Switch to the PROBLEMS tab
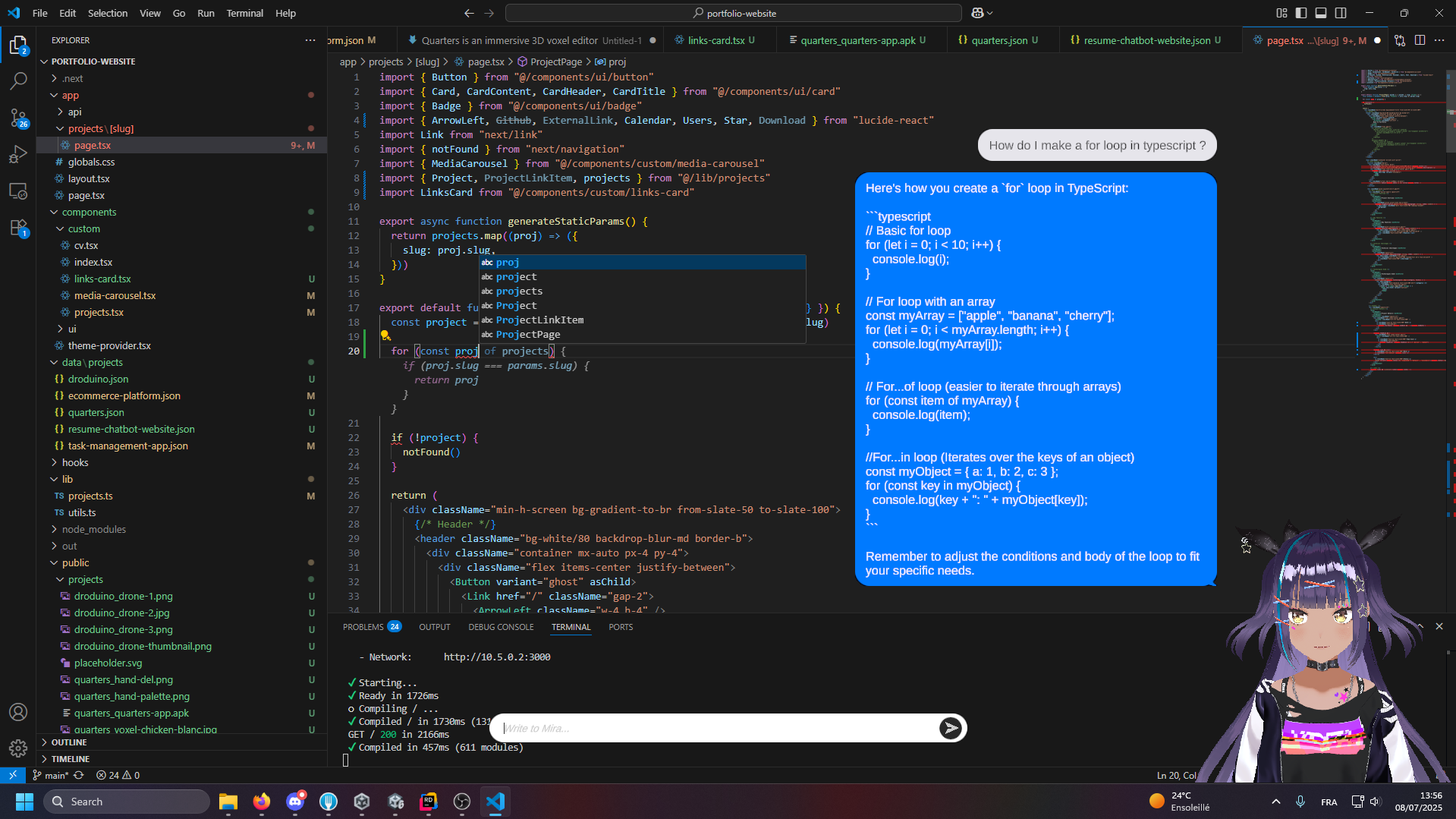1456x819 pixels. 363,626
